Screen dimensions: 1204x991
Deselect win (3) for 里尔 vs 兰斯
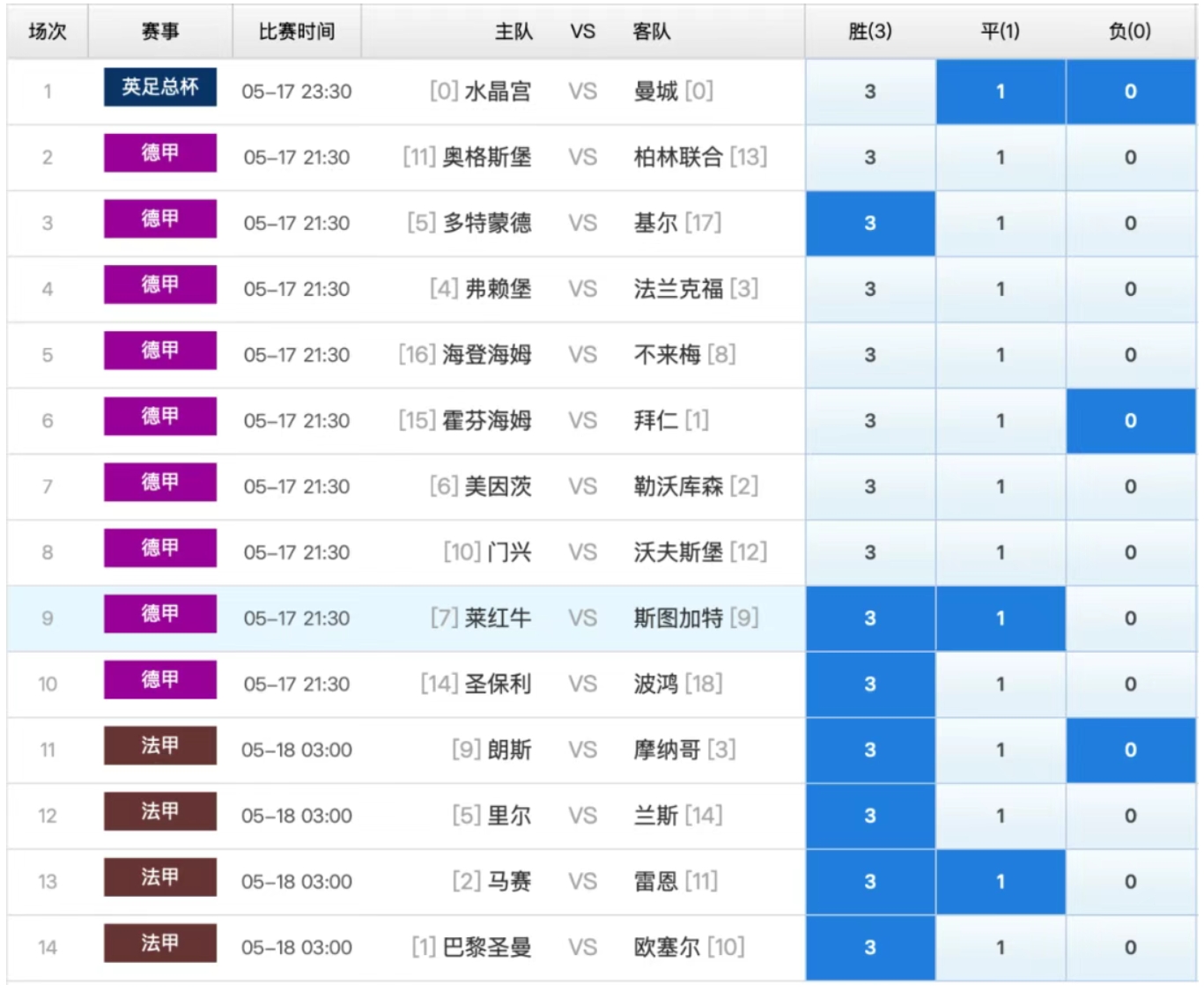[870, 816]
